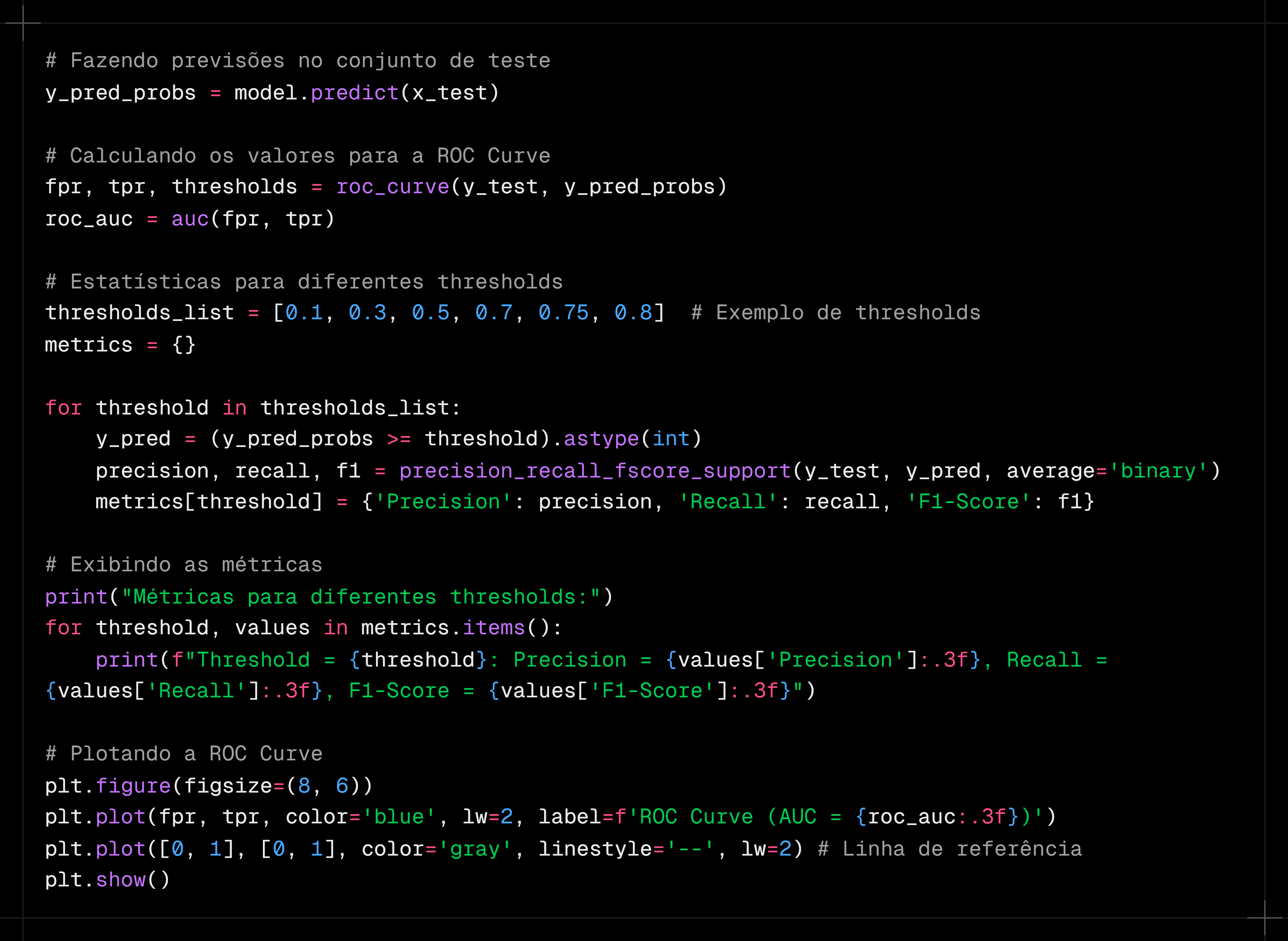Click 'int' inside astype parentheses
The height and width of the screenshot is (941, 1288).
coord(671,438)
